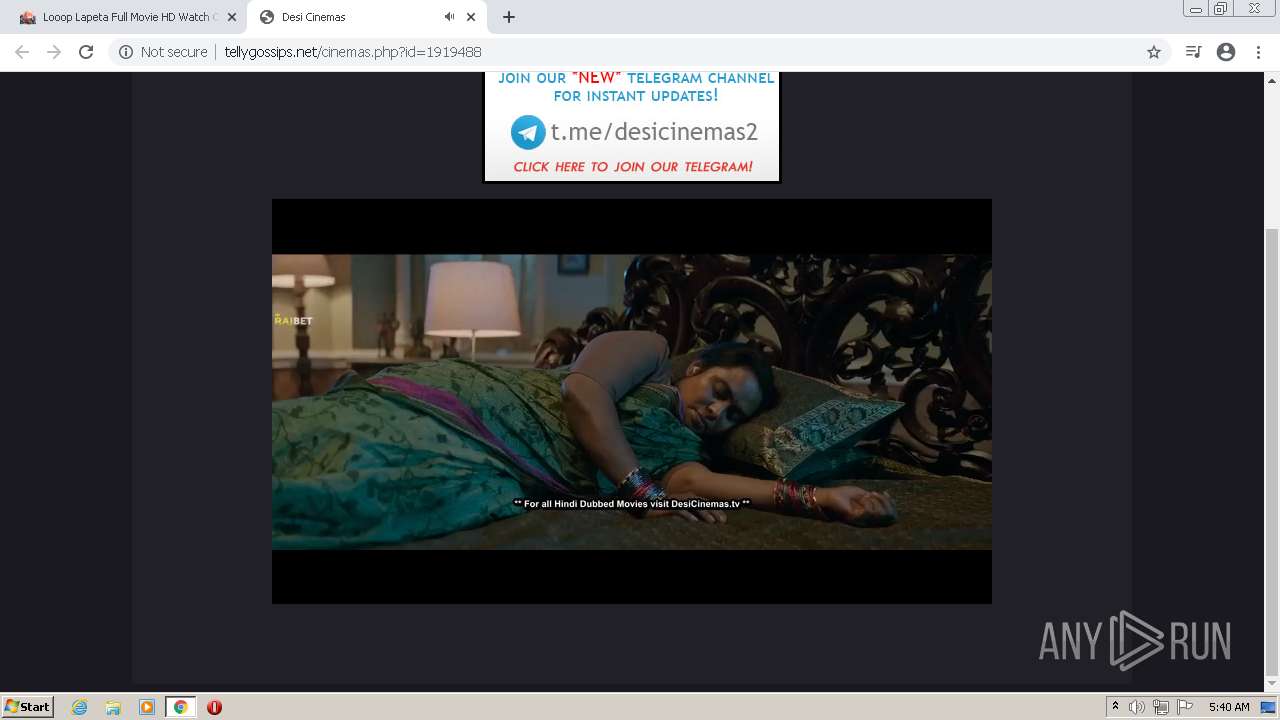This screenshot has height=720, width=1280.
Task: Click the RAIBET logo in video
Action: tap(293, 320)
